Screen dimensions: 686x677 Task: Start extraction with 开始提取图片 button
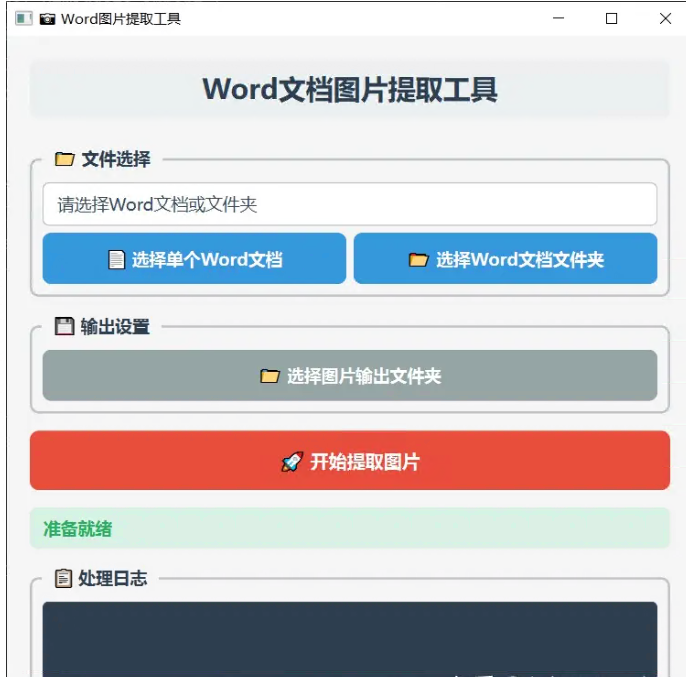[349, 461]
